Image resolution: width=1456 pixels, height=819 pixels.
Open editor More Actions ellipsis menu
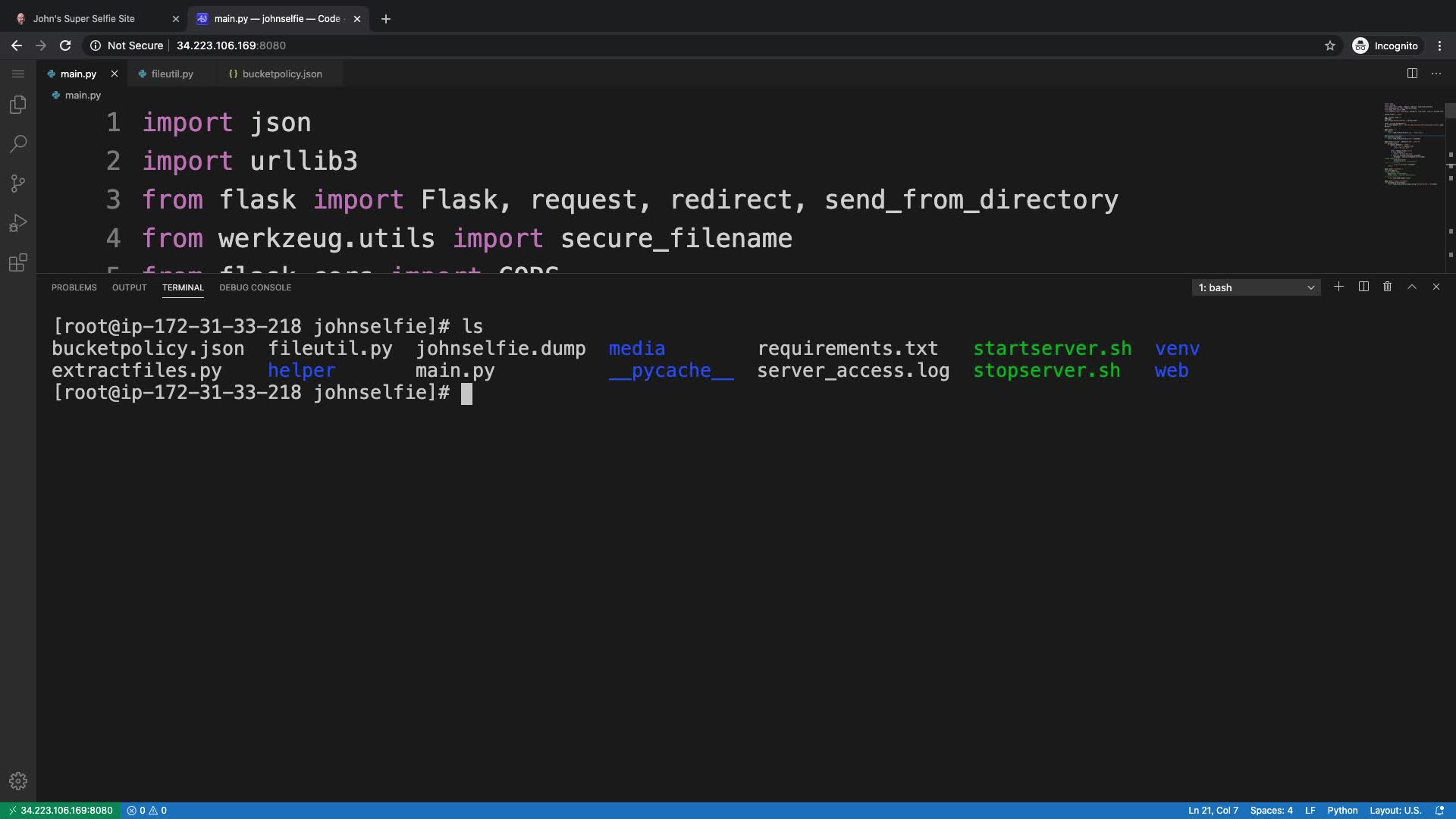click(1436, 74)
